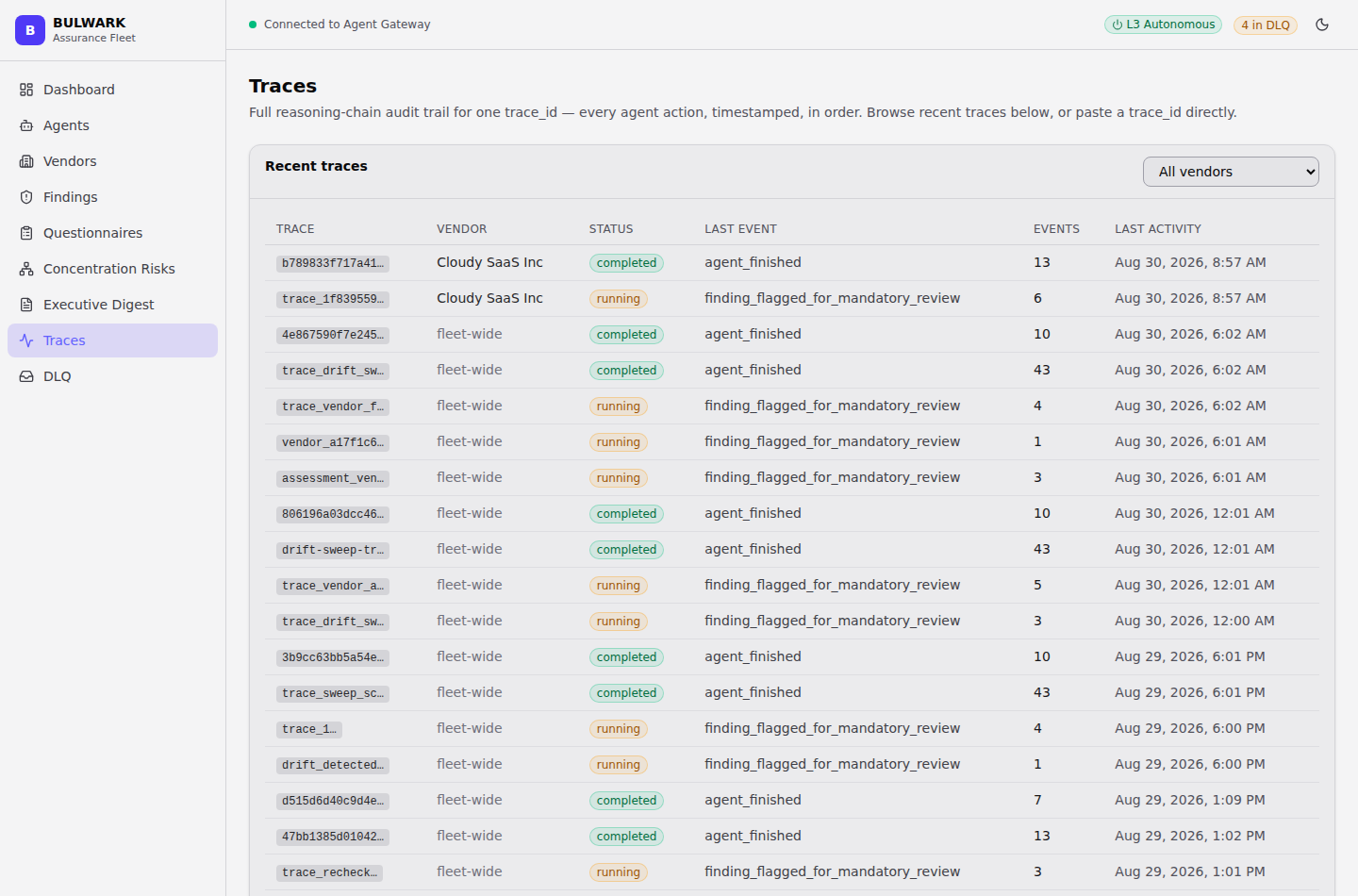Click the Dashboard grid icon in sidebar
The image size is (1358, 896).
pyautogui.click(x=26, y=90)
